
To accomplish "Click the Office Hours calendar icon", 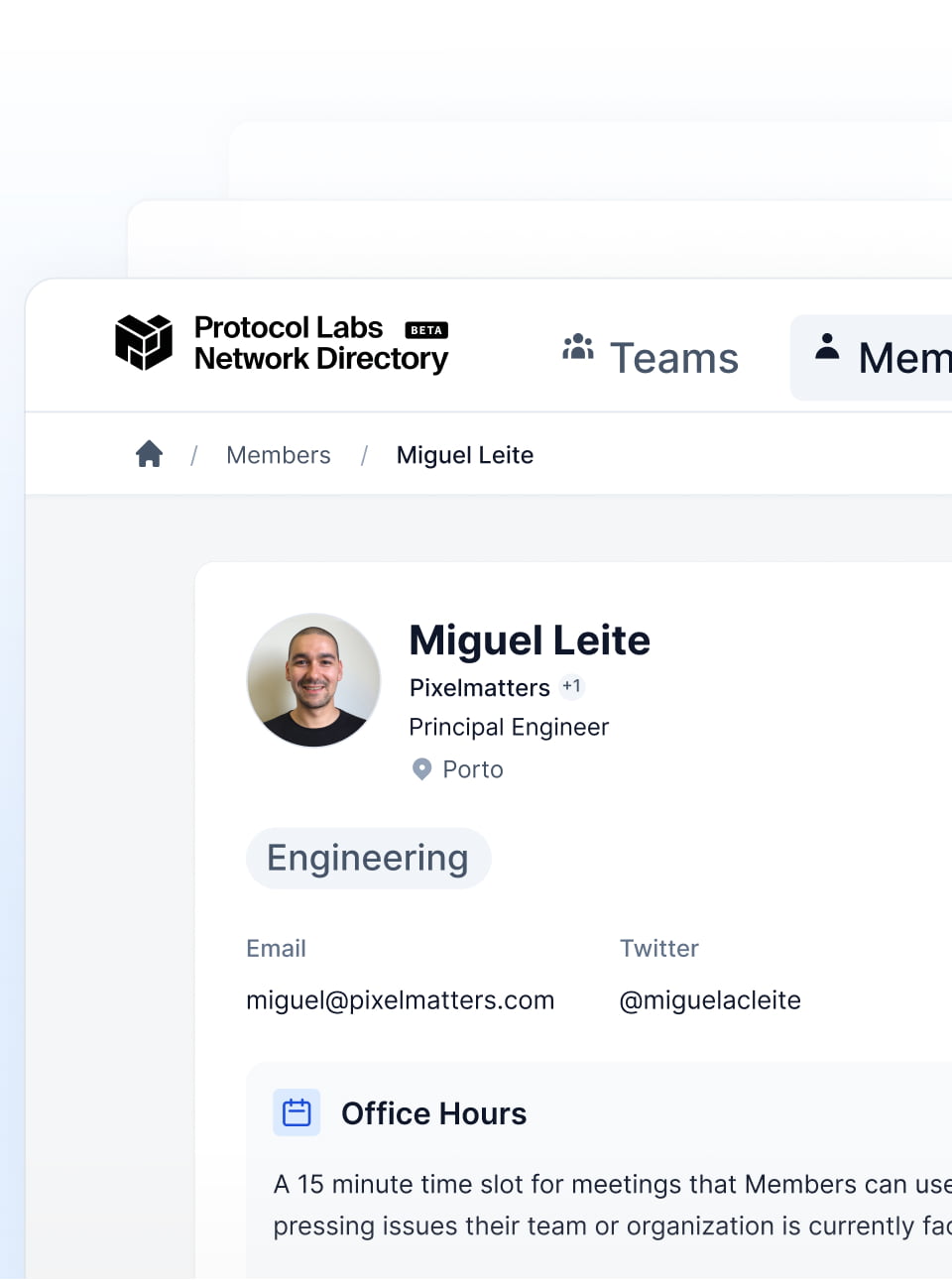I will (297, 1112).
